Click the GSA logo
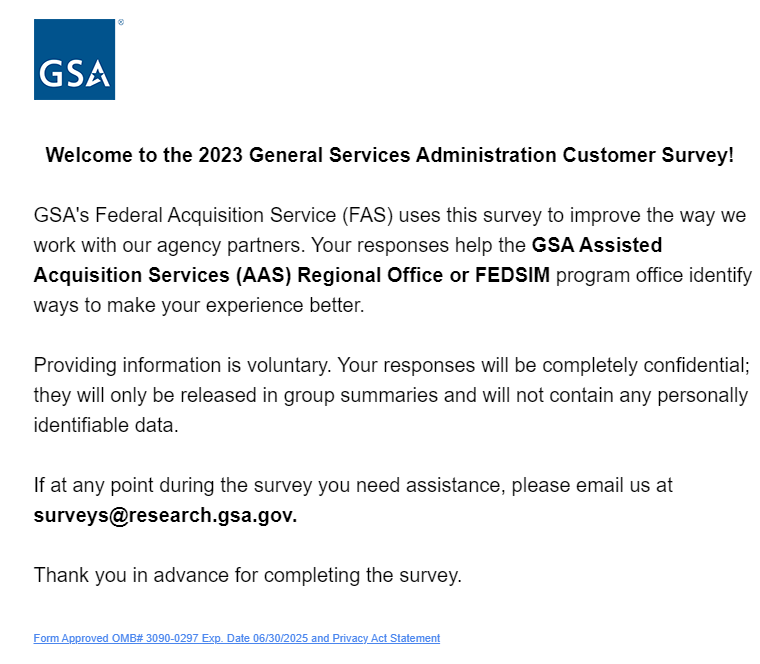This screenshot has height=664, width=760. (74, 59)
